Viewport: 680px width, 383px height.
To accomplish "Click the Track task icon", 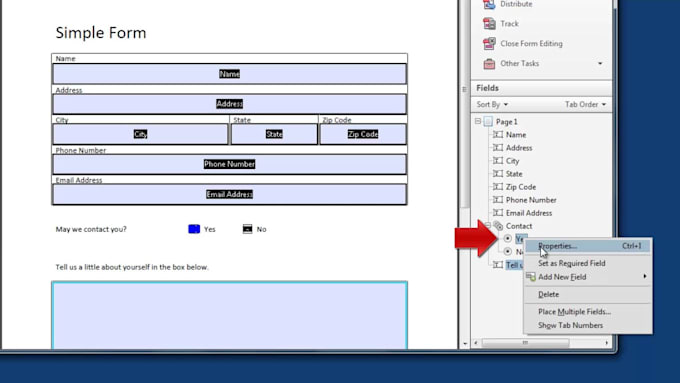I will (489, 23).
